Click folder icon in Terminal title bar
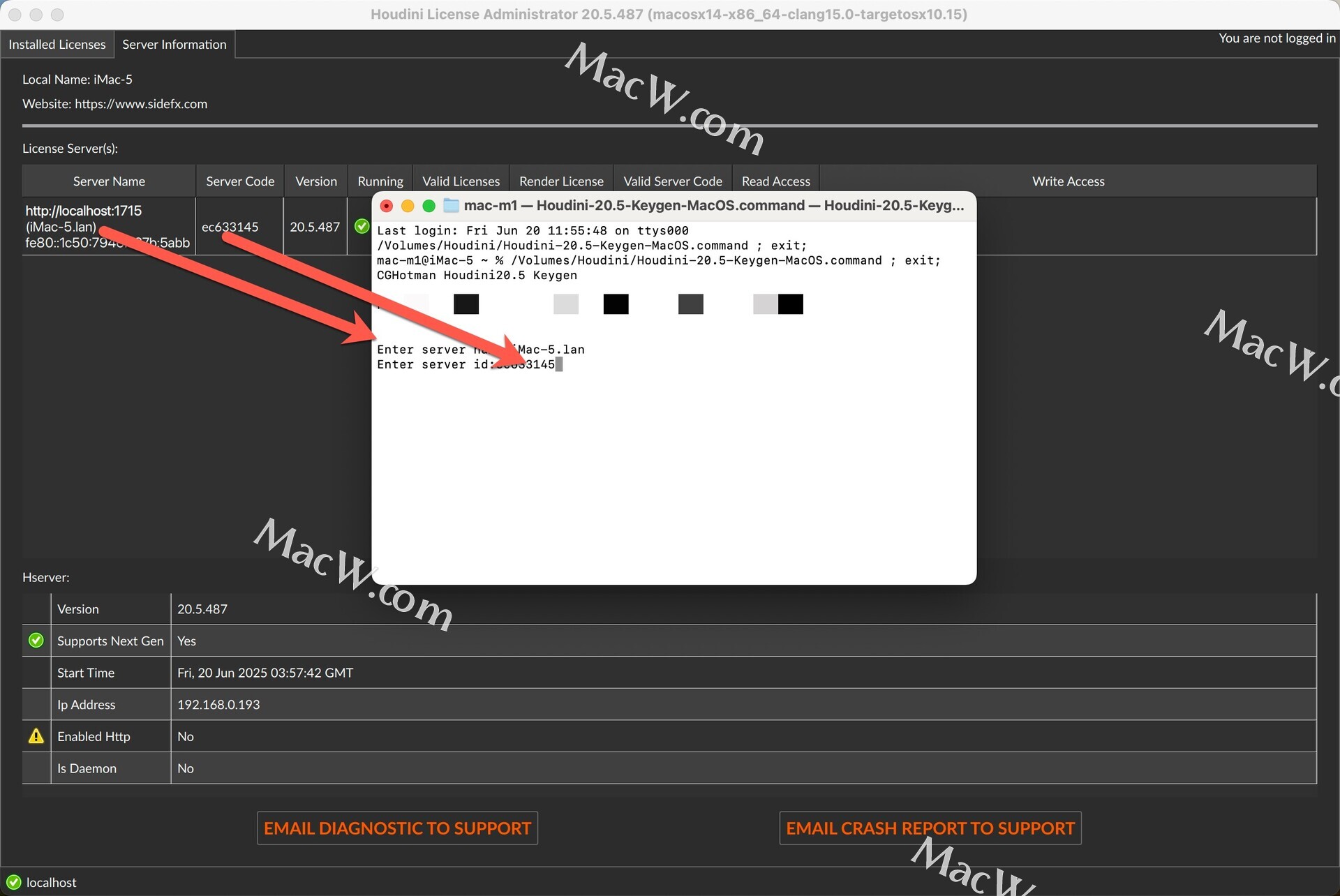The height and width of the screenshot is (896, 1340). [452, 205]
